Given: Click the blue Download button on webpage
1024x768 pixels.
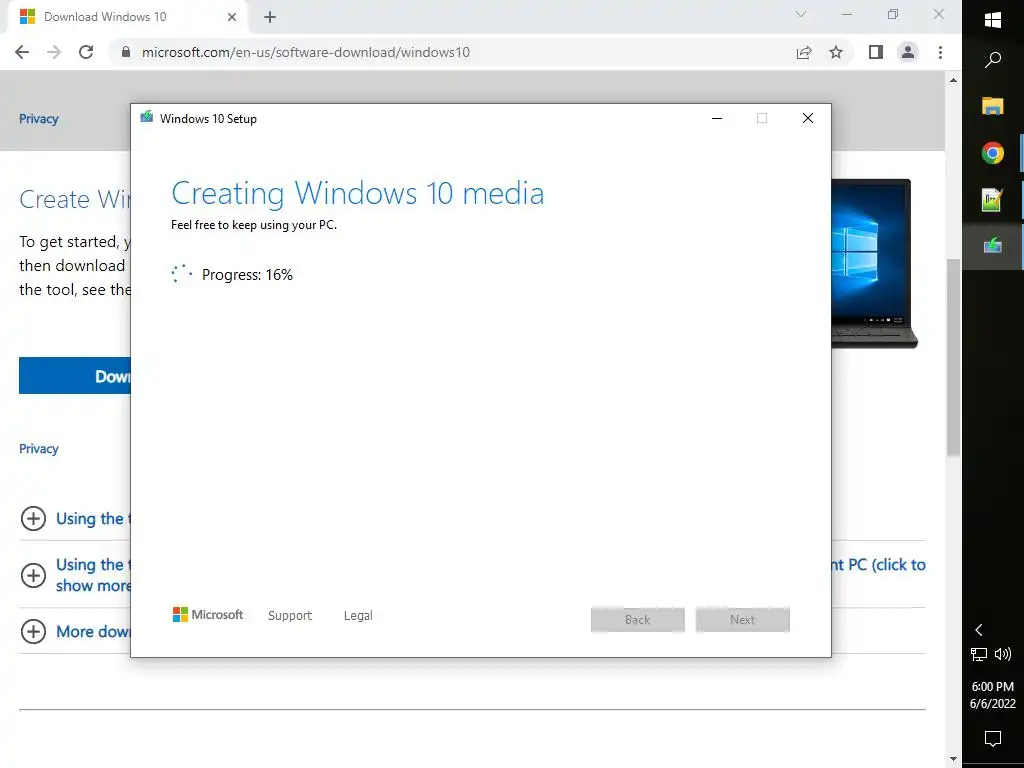Looking at the screenshot, I should [74, 376].
